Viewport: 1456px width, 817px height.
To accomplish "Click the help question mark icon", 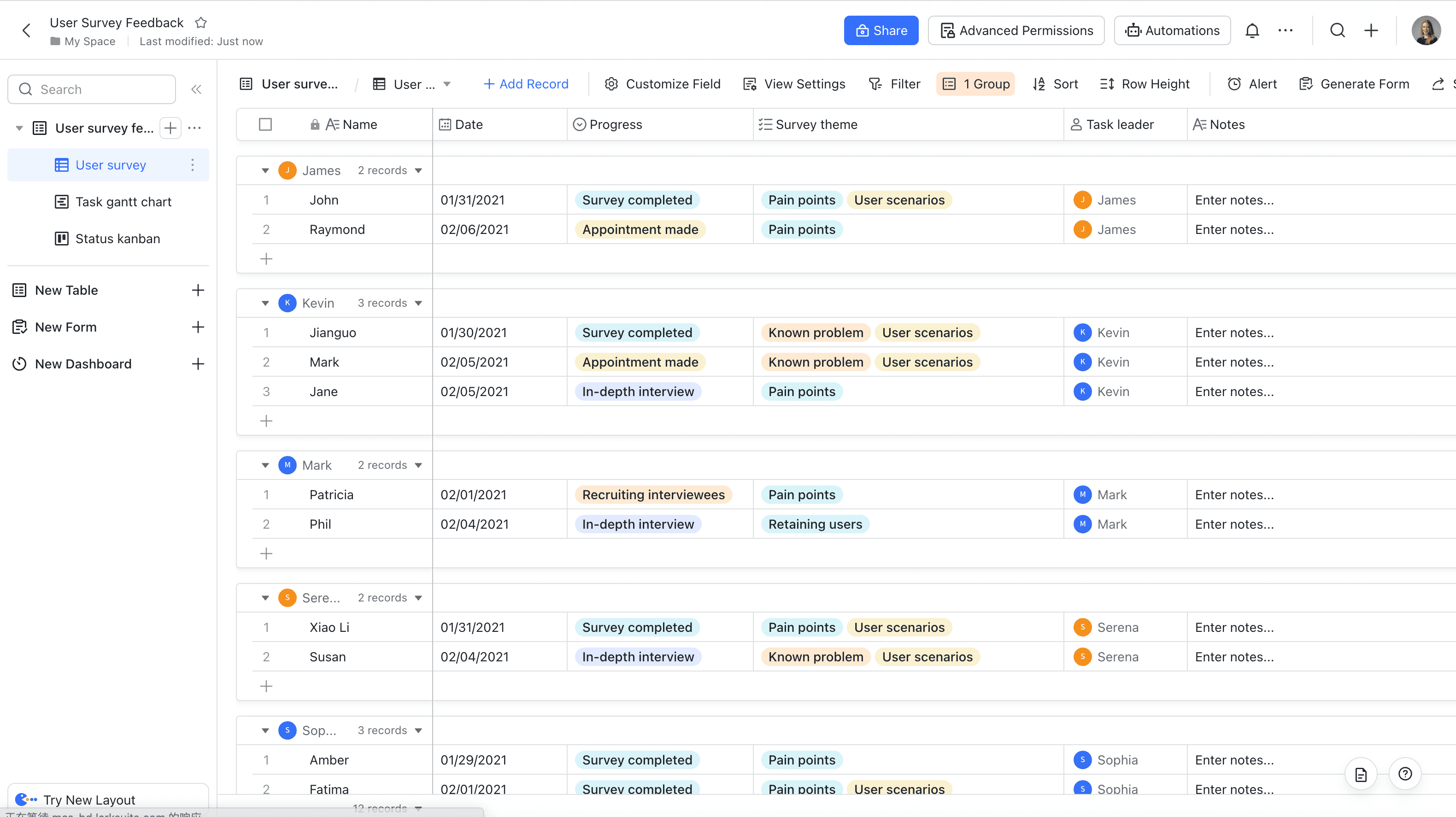I will click(x=1404, y=774).
